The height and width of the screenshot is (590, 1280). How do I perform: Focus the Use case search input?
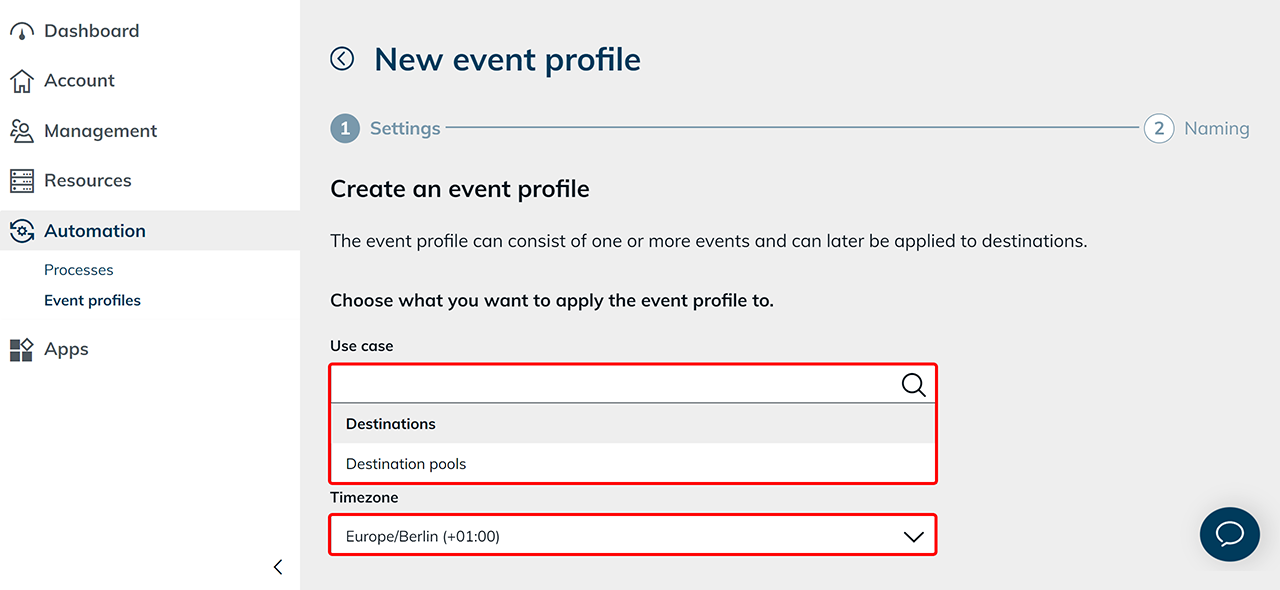[x=610, y=385]
